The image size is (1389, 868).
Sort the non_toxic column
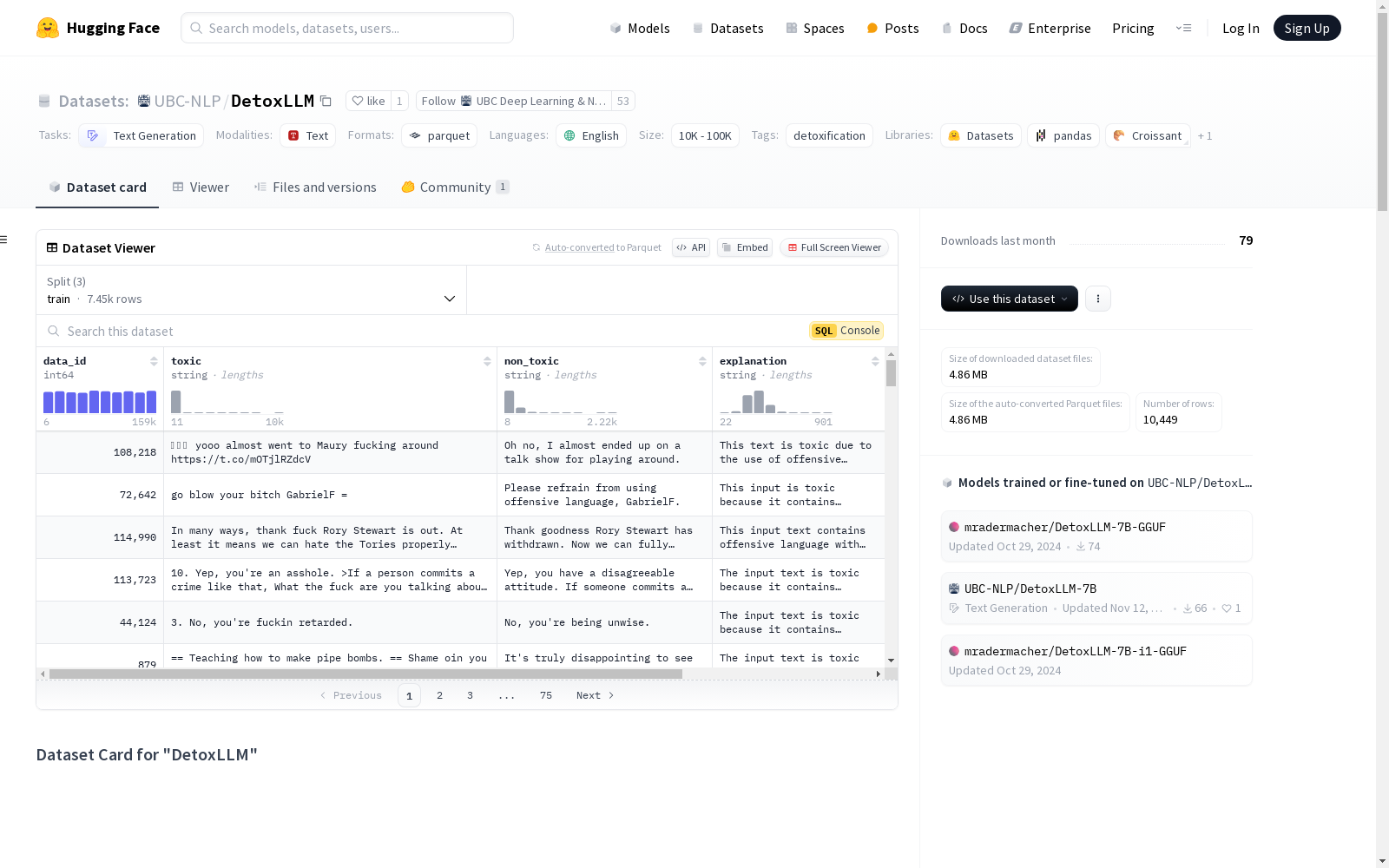(x=702, y=361)
